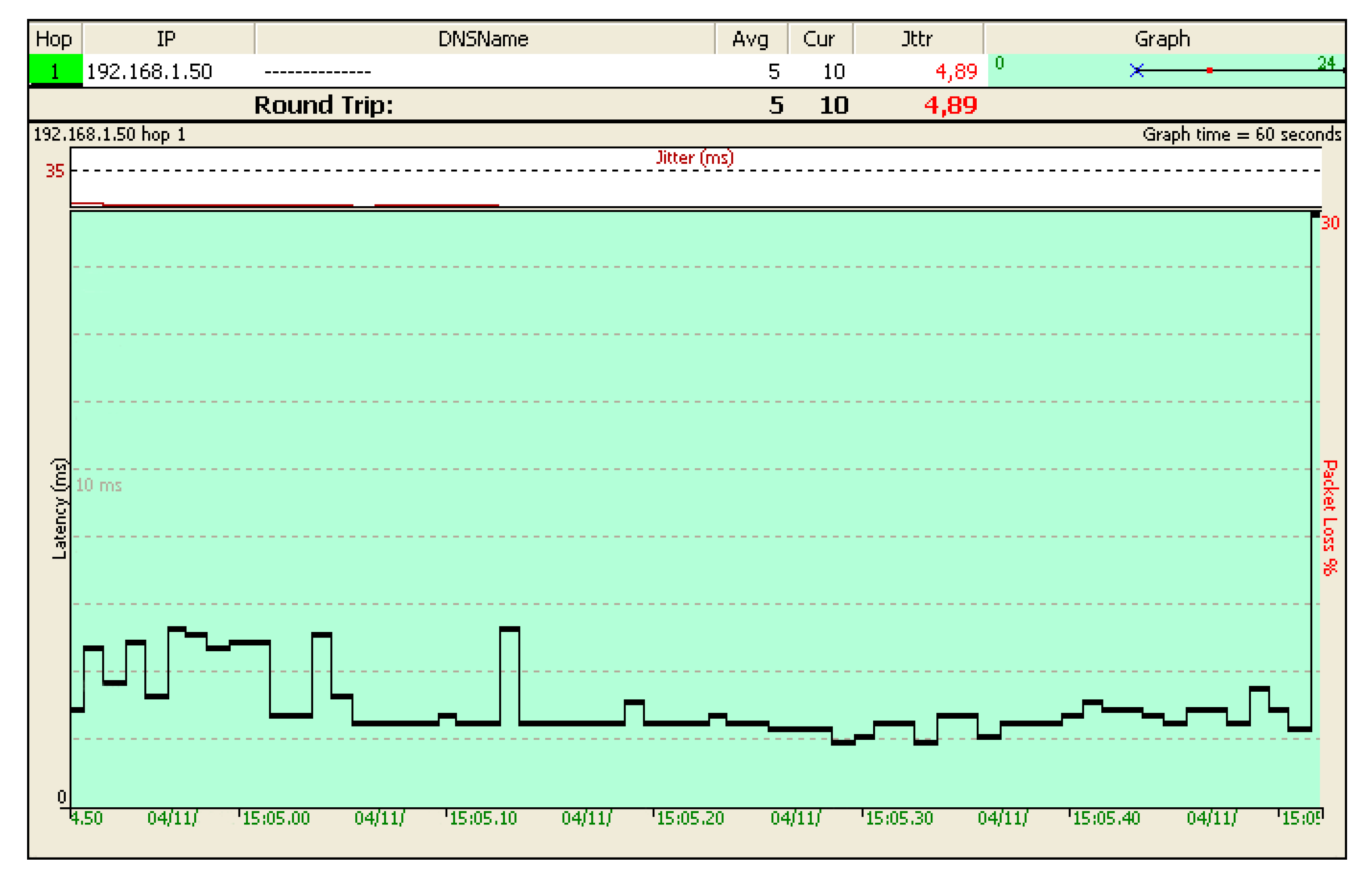Viewport: 1372px width, 879px height.
Task: Click the red 4,89 jitter value in hop row
Action: click(x=956, y=71)
